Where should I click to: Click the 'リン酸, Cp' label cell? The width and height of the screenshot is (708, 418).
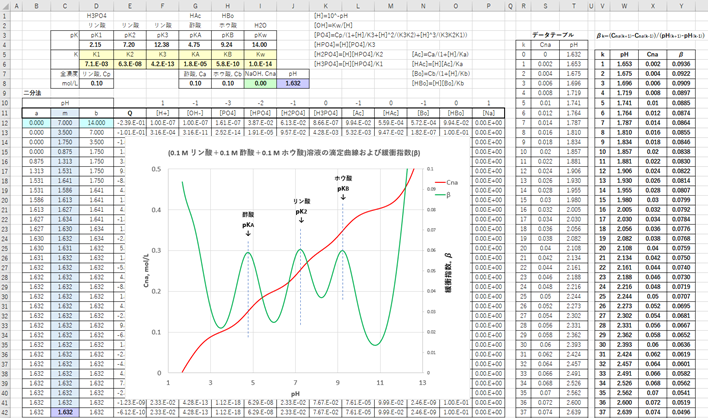[96, 74]
